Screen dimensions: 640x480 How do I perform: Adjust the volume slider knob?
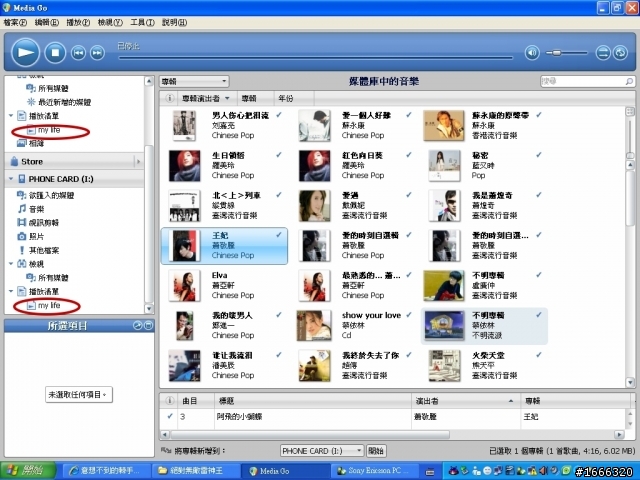coord(557,53)
